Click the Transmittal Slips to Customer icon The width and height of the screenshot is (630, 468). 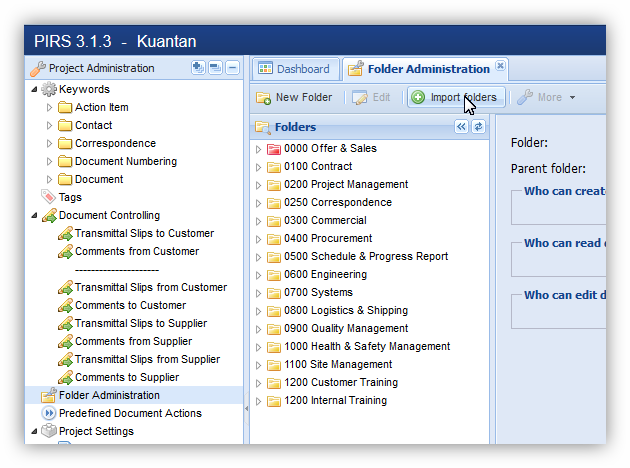point(65,233)
